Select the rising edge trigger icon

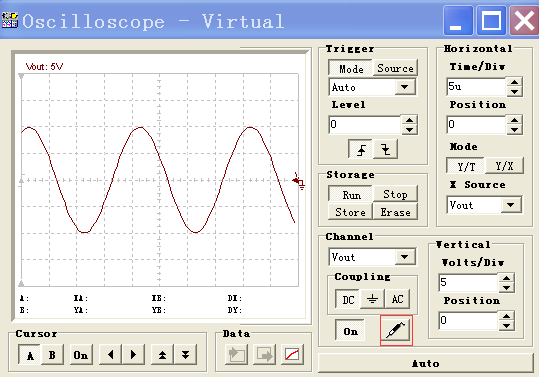(361, 149)
